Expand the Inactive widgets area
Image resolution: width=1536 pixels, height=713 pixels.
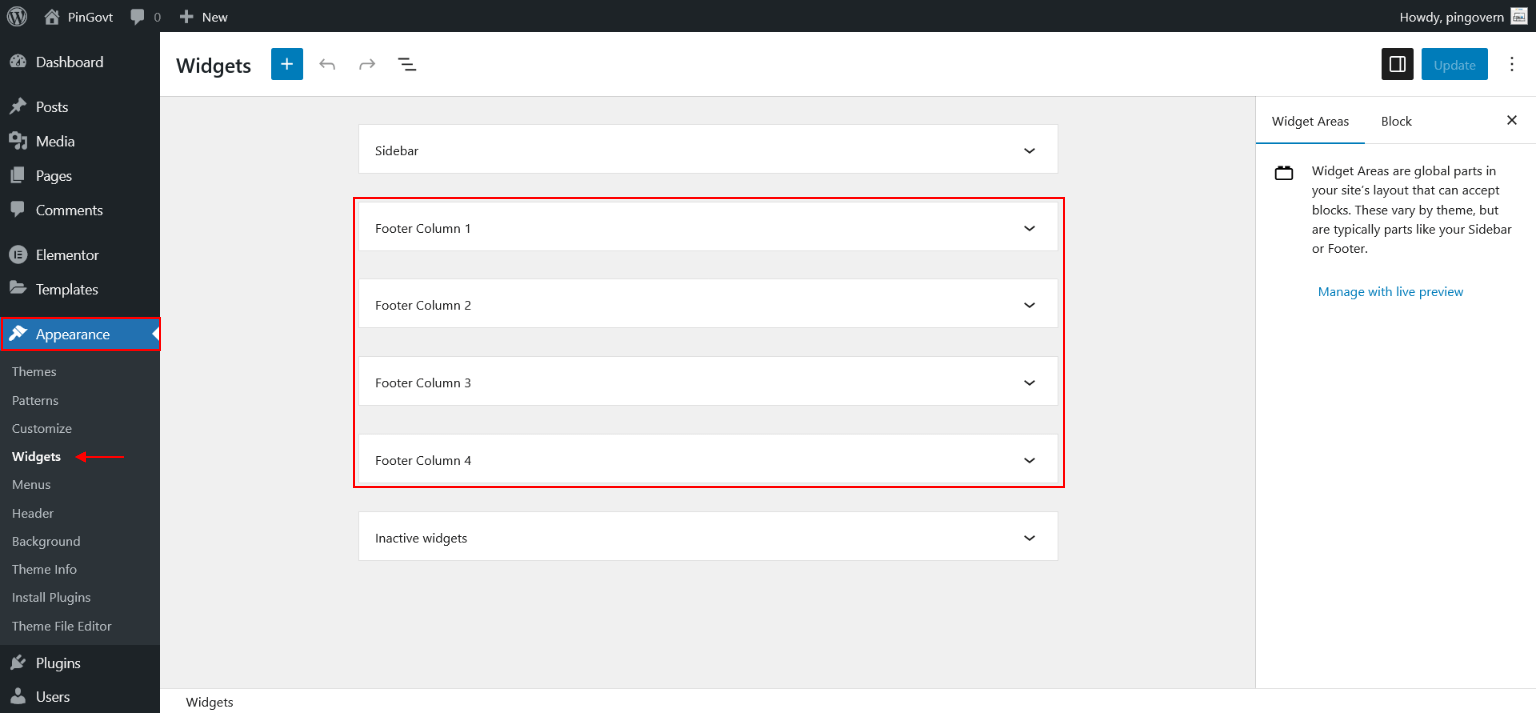click(1029, 538)
